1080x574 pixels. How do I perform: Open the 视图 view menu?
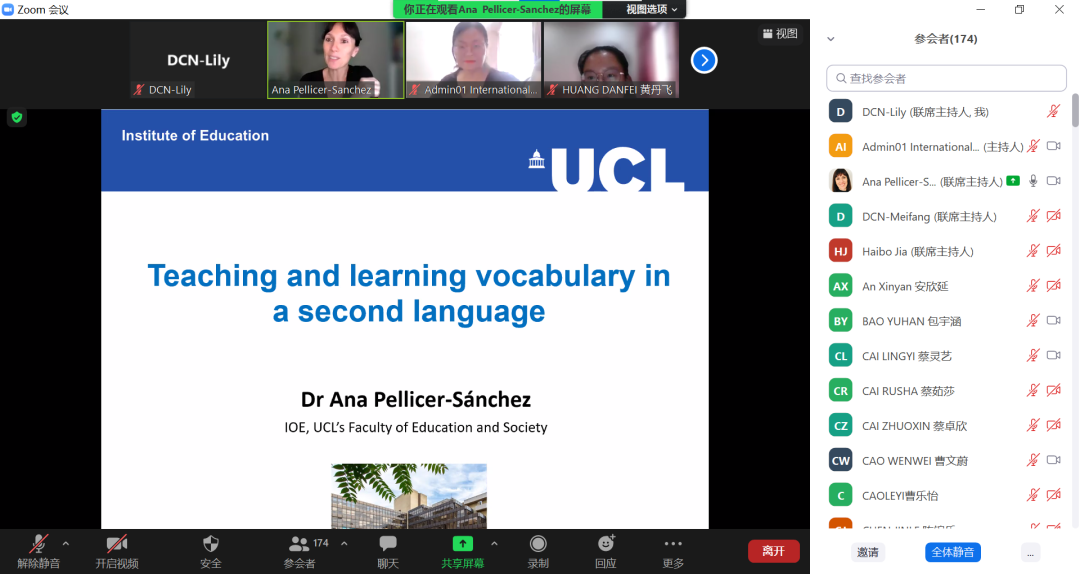(780, 33)
